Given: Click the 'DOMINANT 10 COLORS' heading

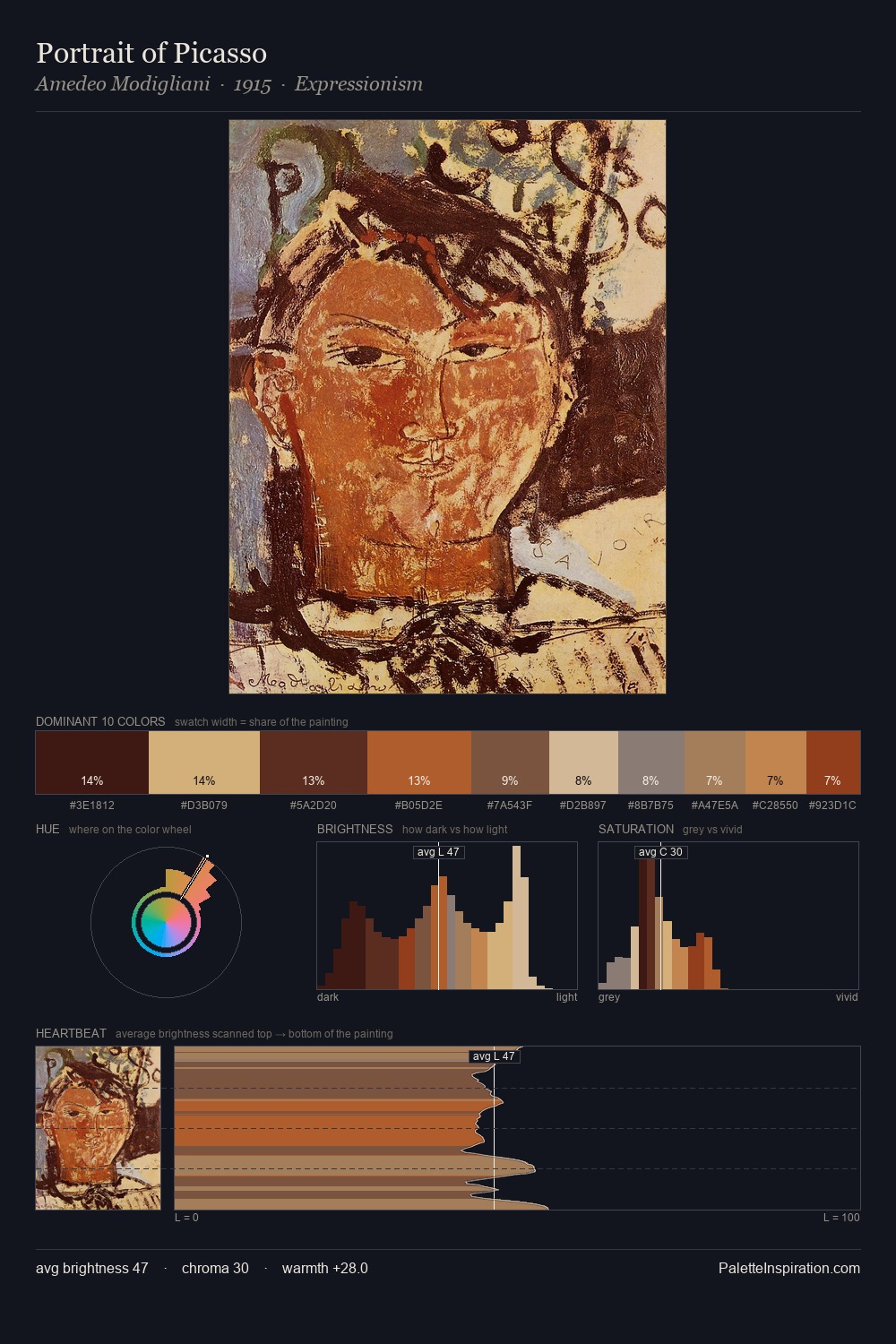Looking at the screenshot, I should tap(100, 721).
